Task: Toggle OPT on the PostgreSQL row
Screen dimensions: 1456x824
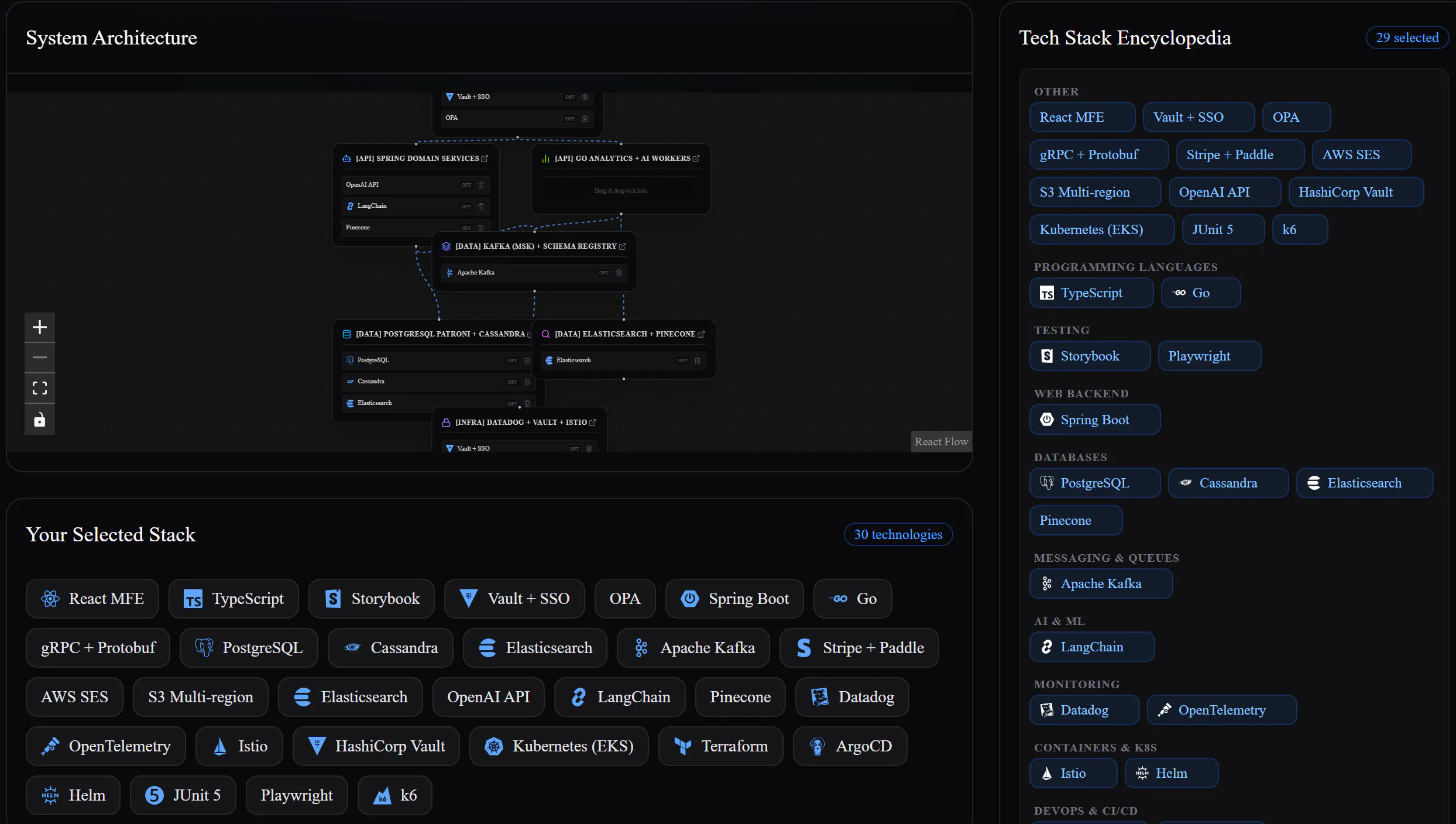Action: pos(513,360)
